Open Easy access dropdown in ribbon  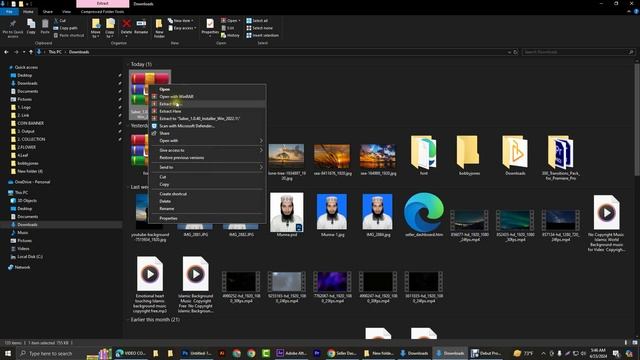tap(182, 28)
